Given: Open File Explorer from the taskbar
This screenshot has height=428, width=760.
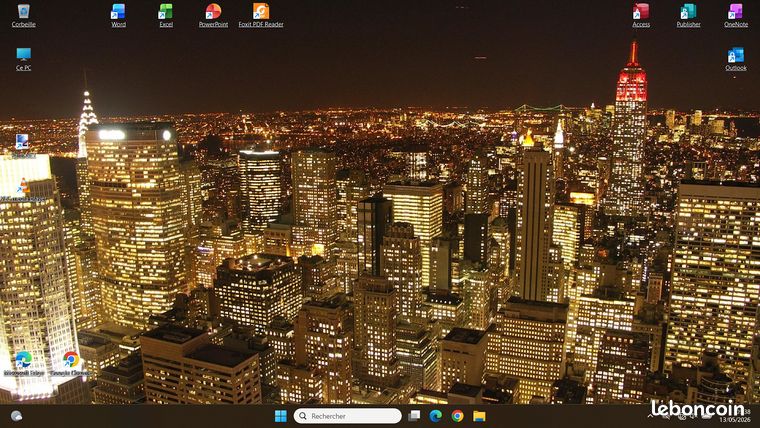Looking at the screenshot, I should (479, 416).
